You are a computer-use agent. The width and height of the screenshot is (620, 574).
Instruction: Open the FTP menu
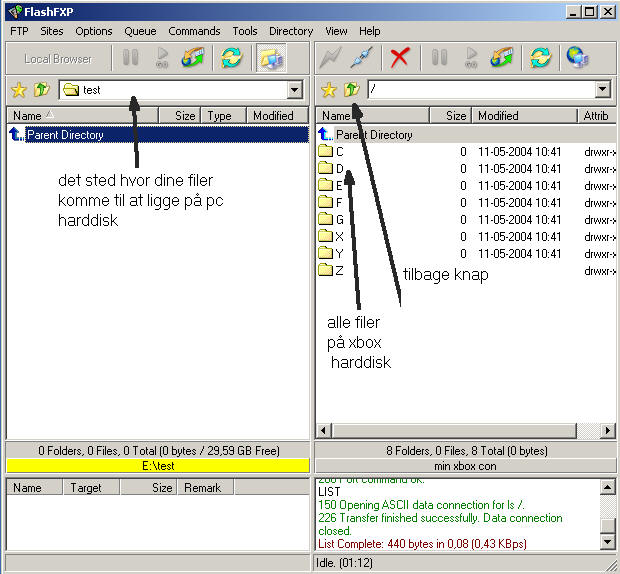(x=19, y=31)
